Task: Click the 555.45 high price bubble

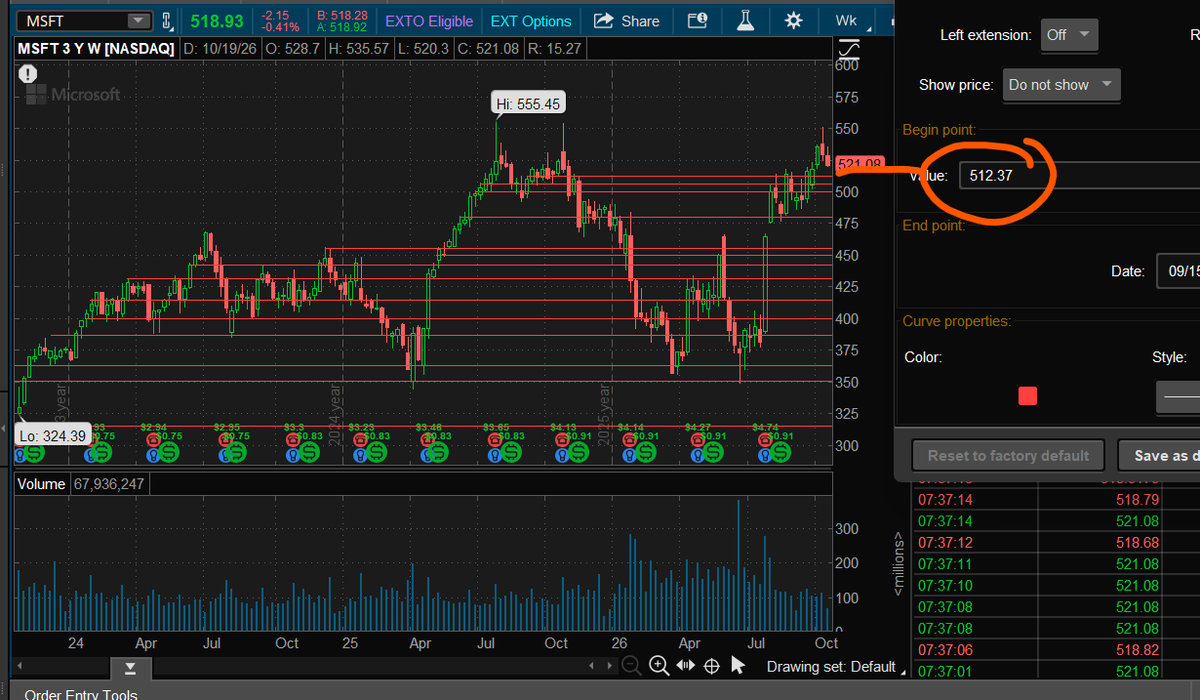Action: pyautogui.click(x=528, y=103)
